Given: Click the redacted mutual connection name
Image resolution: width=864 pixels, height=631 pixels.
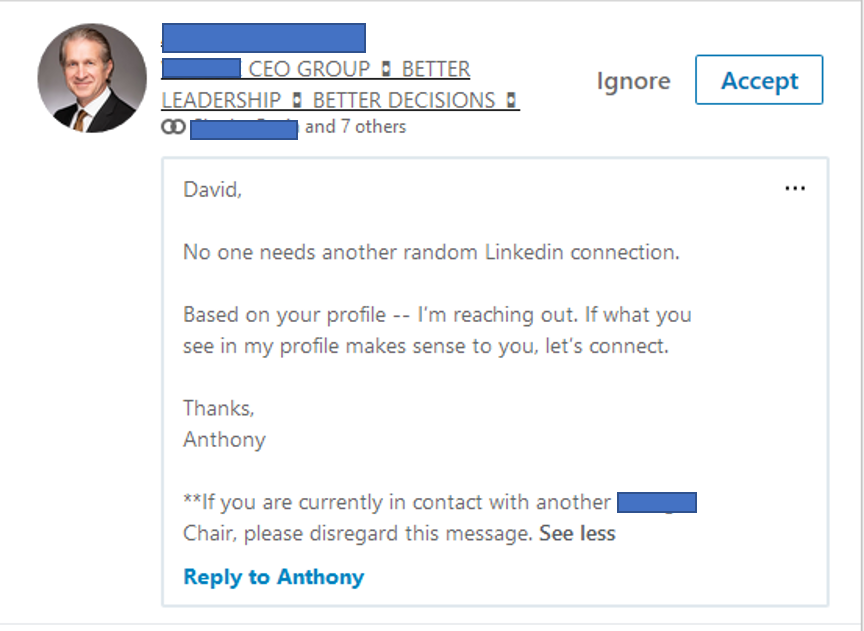Looking at the screenshot, I should (x=244, y=128).
